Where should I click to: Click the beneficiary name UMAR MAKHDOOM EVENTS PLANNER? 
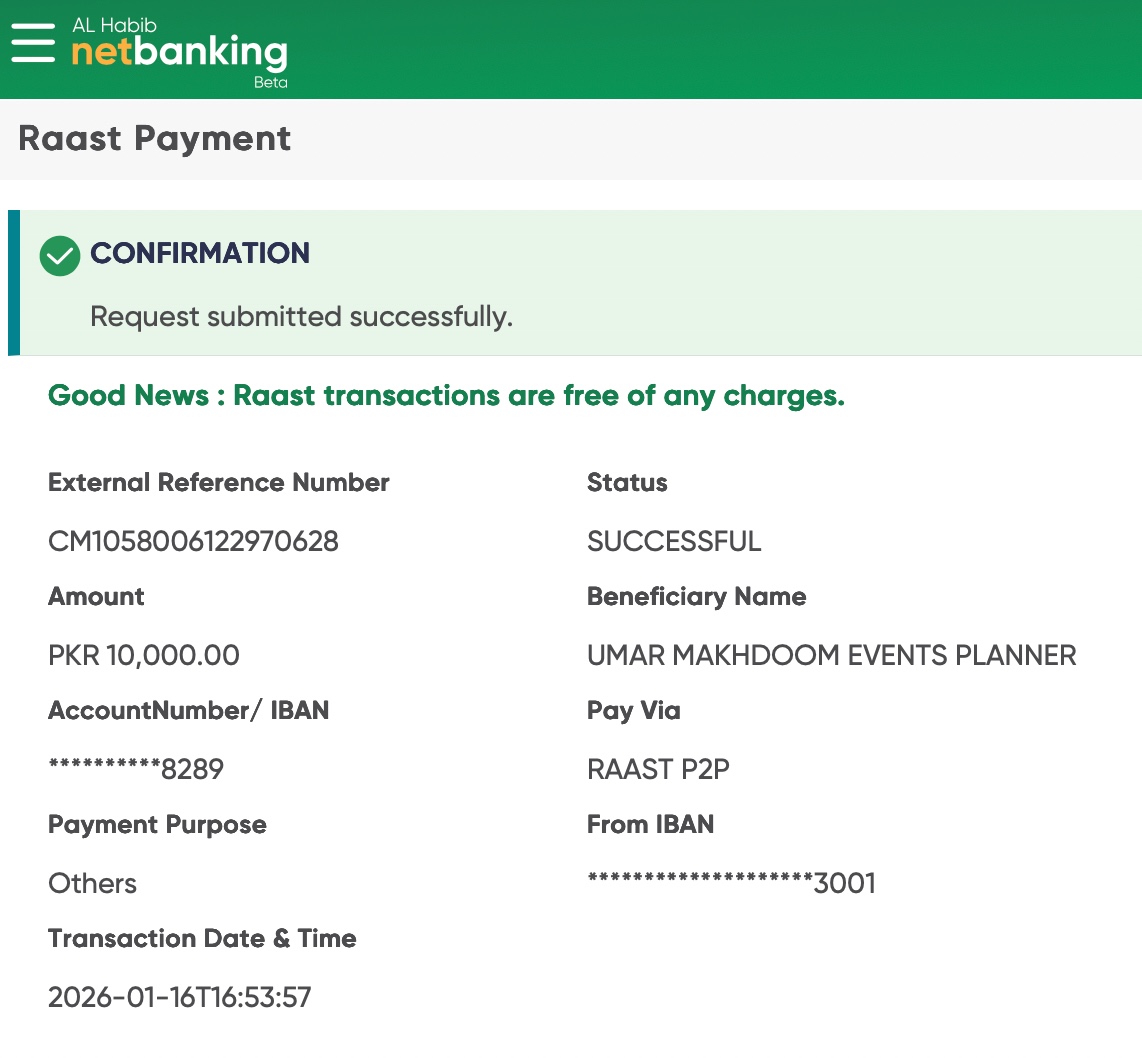(831, 656)
